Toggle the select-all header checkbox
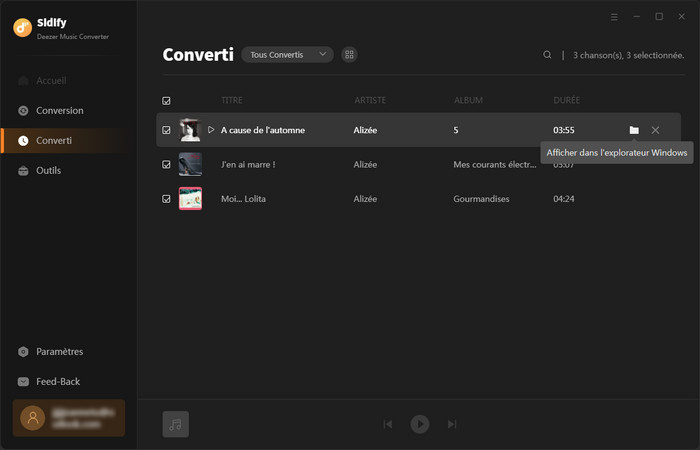This screenshot has height=450, width=700. tap(166, 101)
